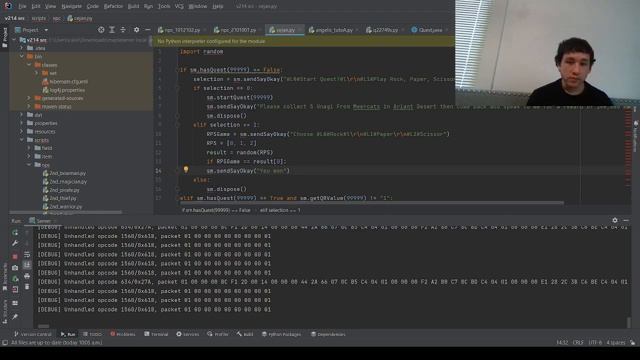Open the Window menu
The width and height of the screenshot is (640, 360).
(198, 7)
